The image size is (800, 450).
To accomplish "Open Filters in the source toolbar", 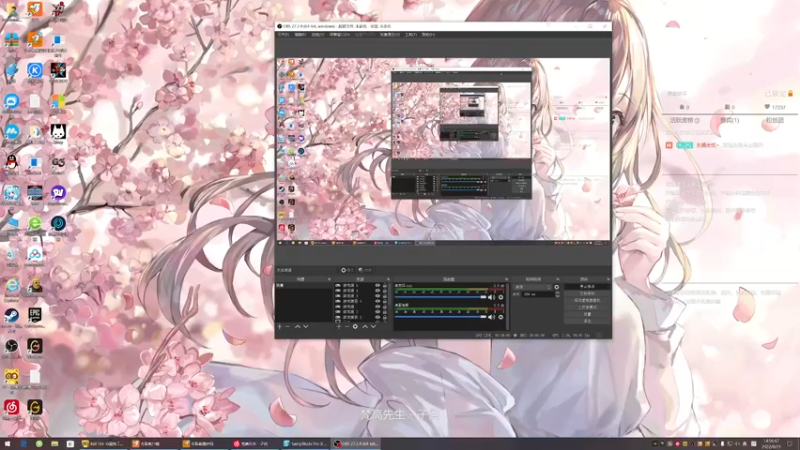I will click(365, 270).
